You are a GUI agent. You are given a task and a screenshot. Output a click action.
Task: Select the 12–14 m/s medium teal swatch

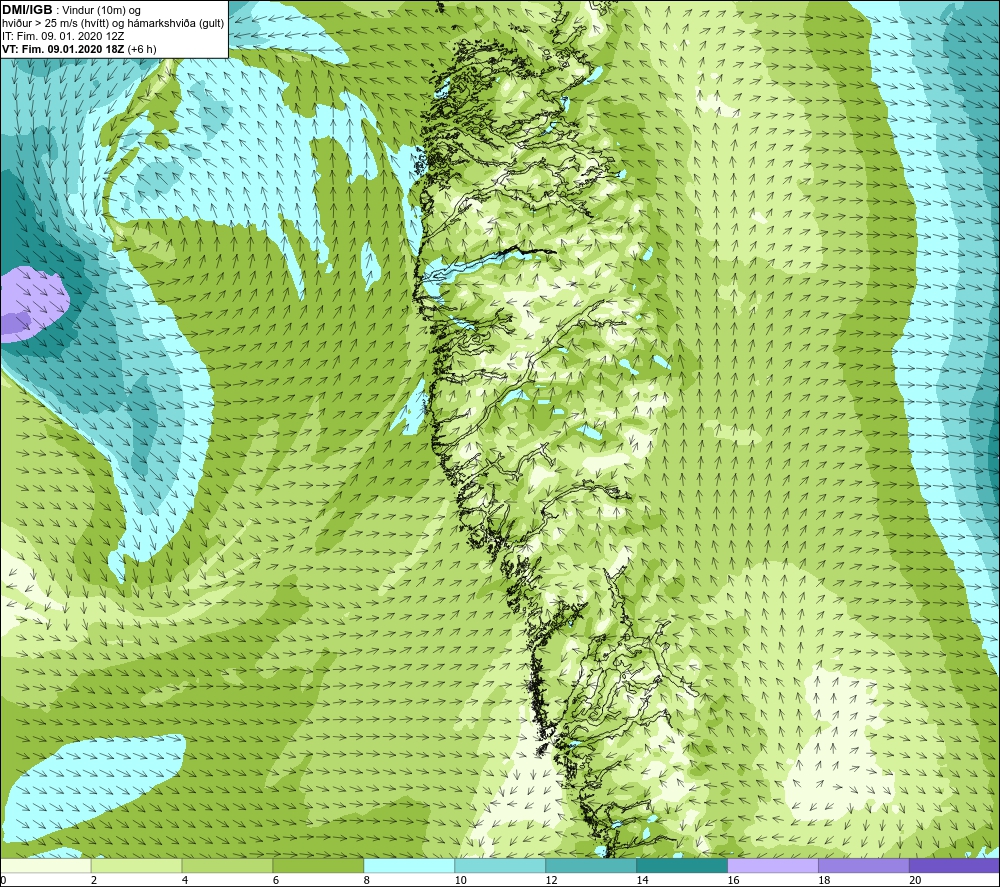point(591,865)
